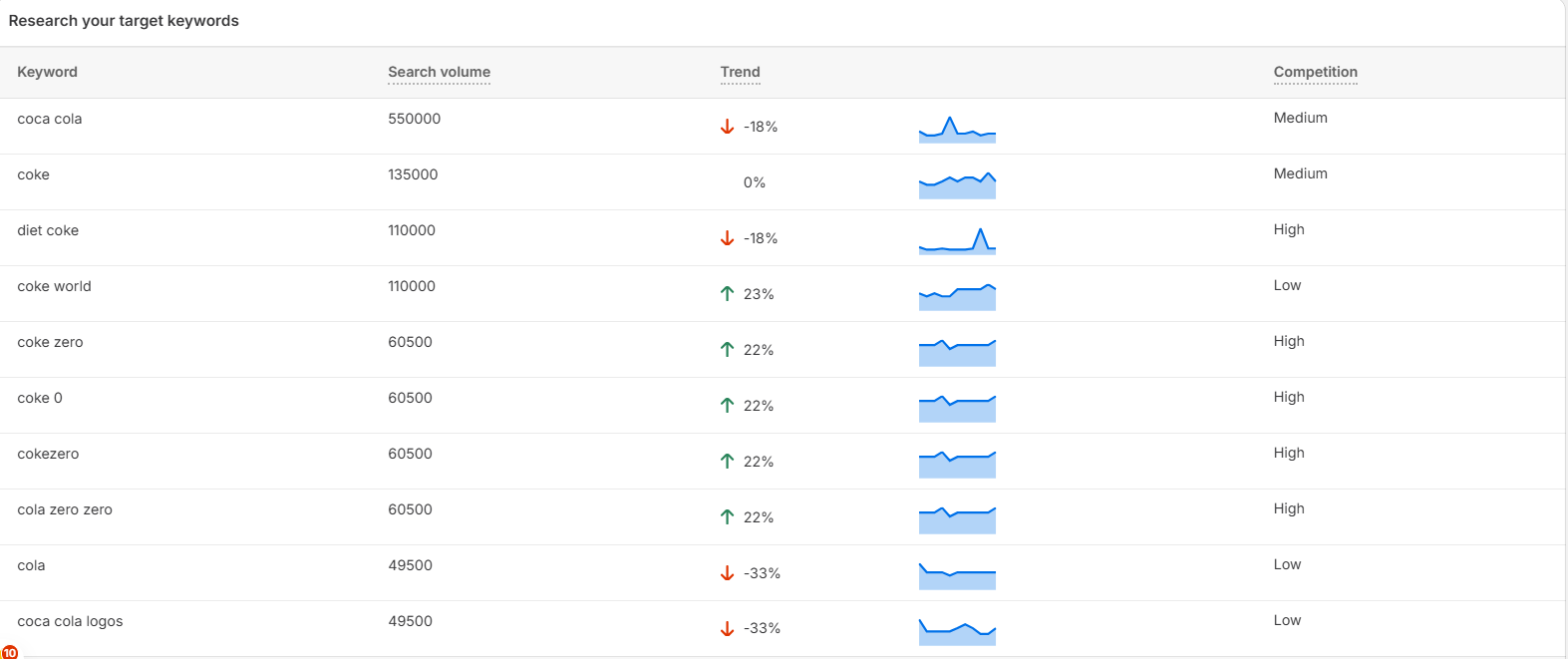Select the keyword 'cola'
The image size is (1568, 659).
click(x=31, y=565)
